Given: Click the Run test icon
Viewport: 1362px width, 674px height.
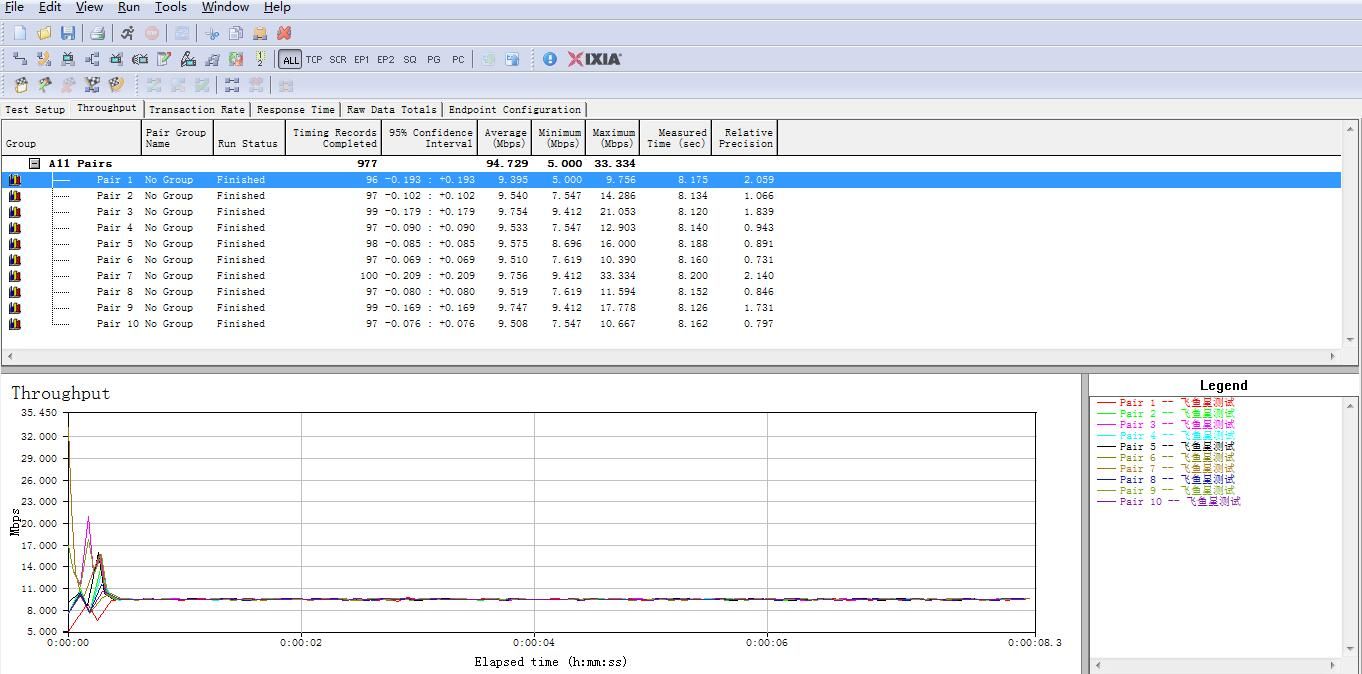Looking at the screenshot, I should click(127, 33).
